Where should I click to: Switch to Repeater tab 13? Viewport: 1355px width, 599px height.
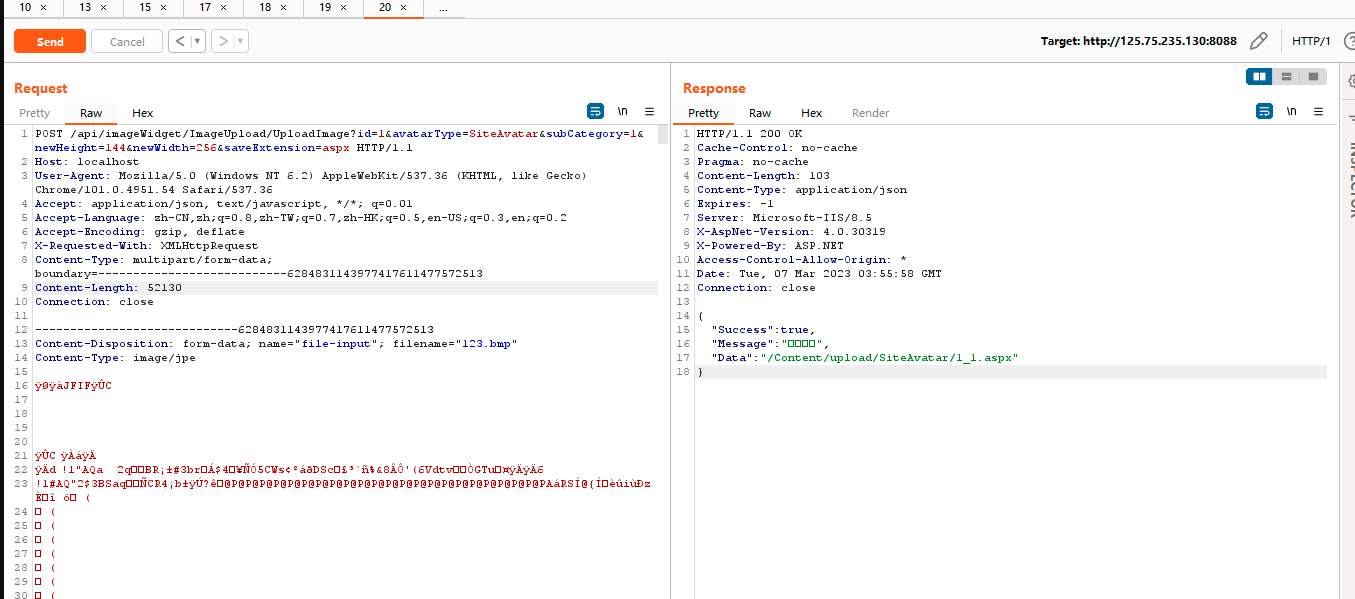[x=85, y=7]
